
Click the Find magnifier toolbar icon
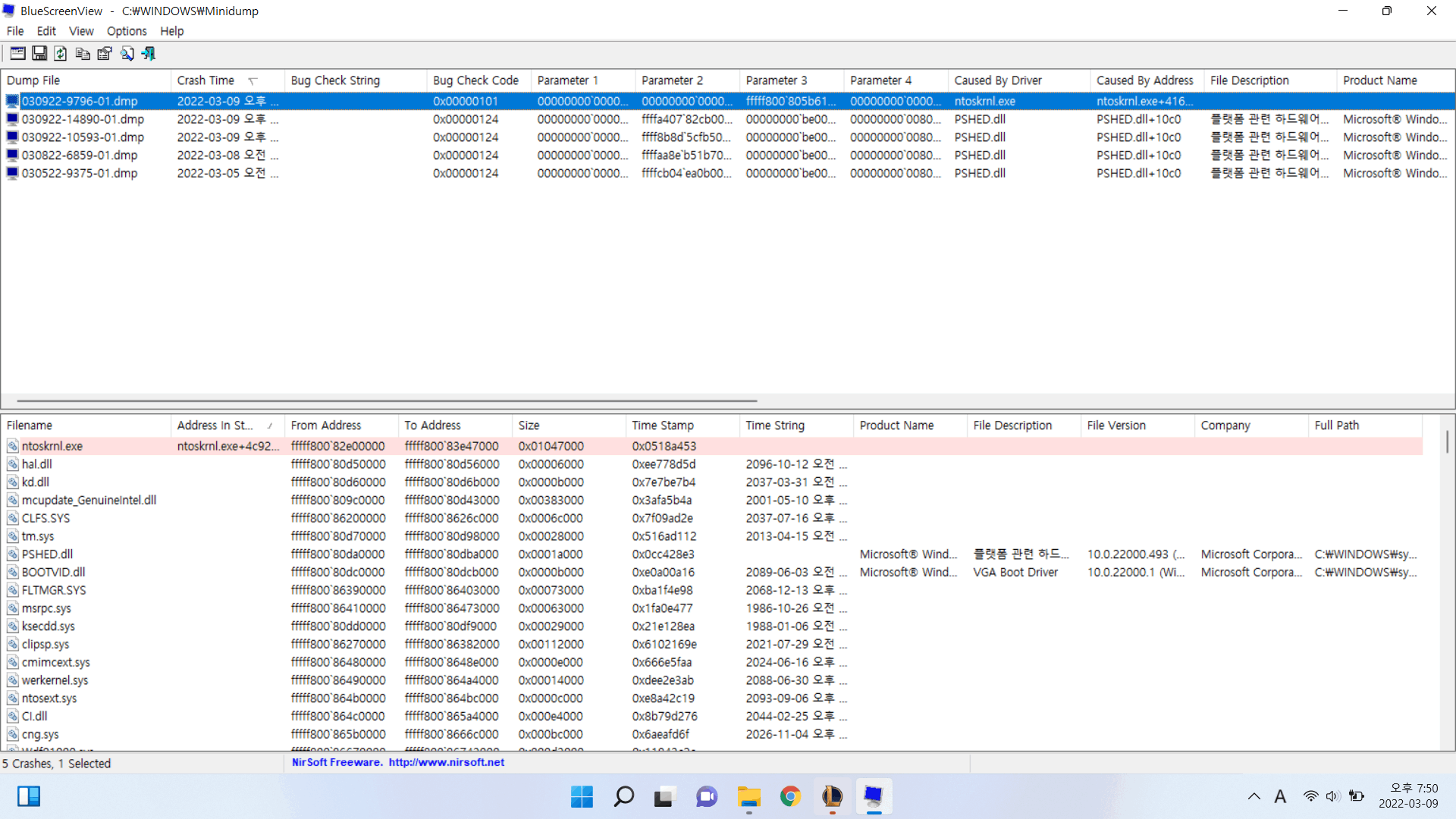pyautogui.click(x=127, y=53)
